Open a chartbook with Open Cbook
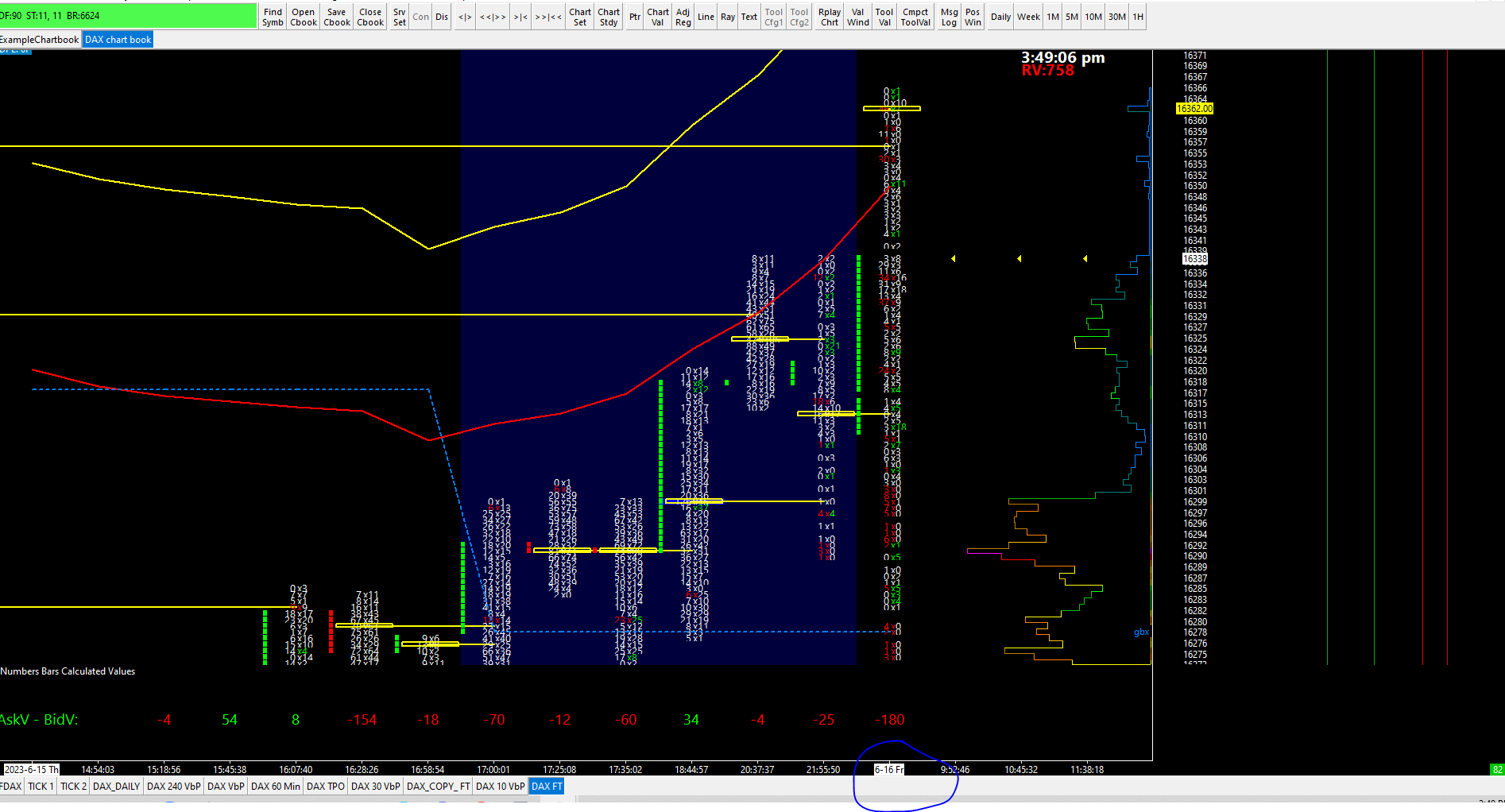Image resolution: width=1505 pixels, height=812 pixels. [304, 17]
